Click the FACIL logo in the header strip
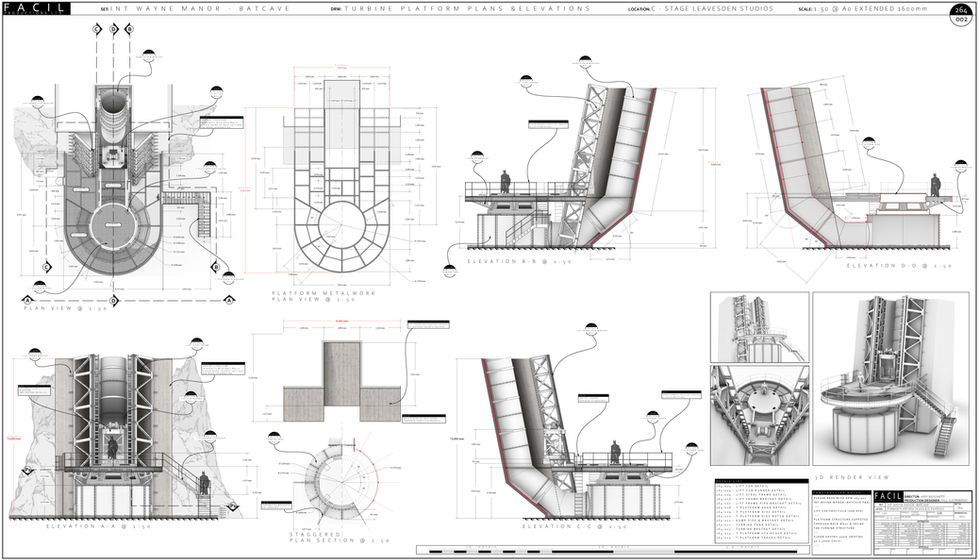The width and height of the screenshot is (980, 560). point(36,8)
